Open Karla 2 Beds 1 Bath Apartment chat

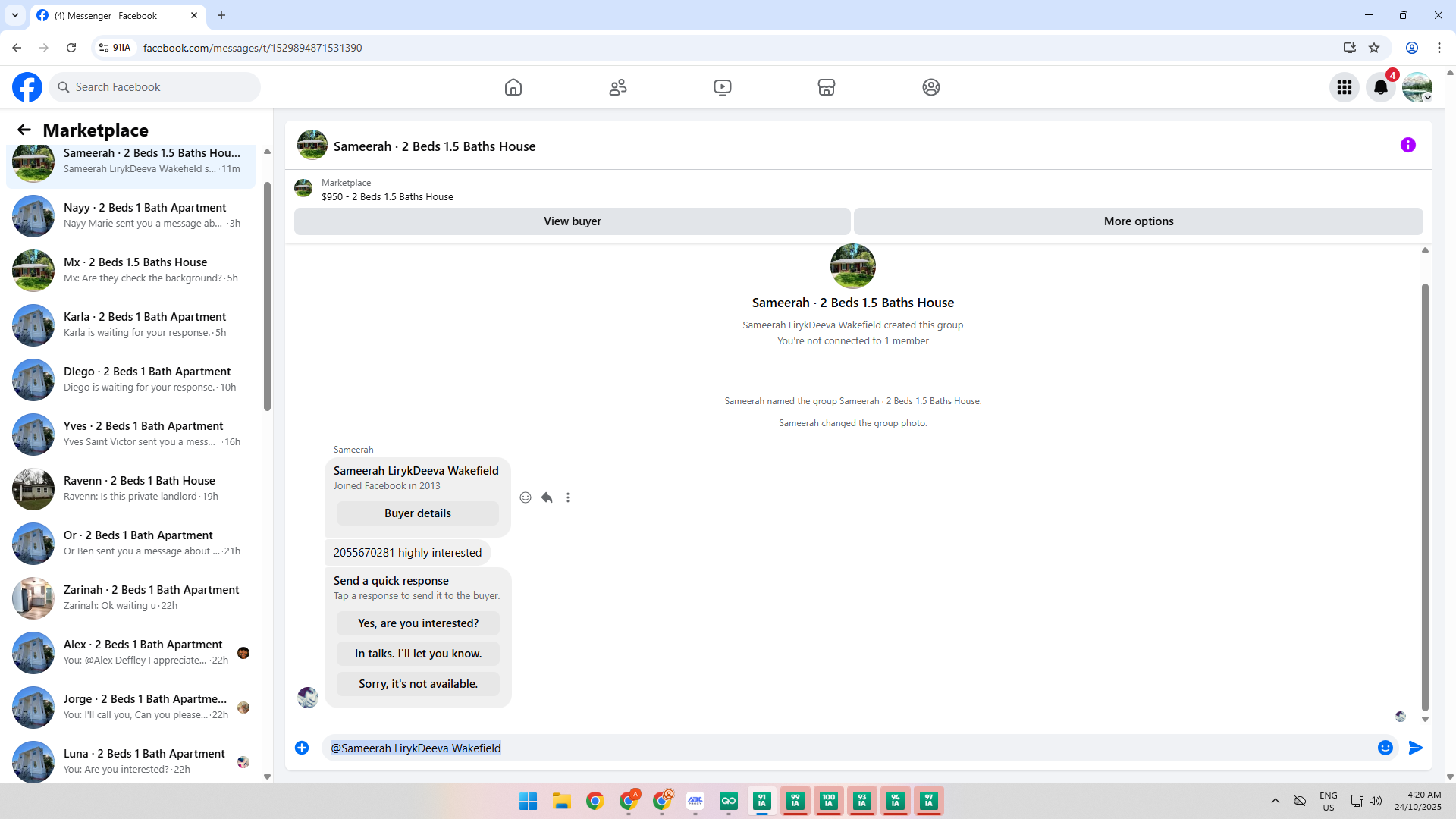131,325
